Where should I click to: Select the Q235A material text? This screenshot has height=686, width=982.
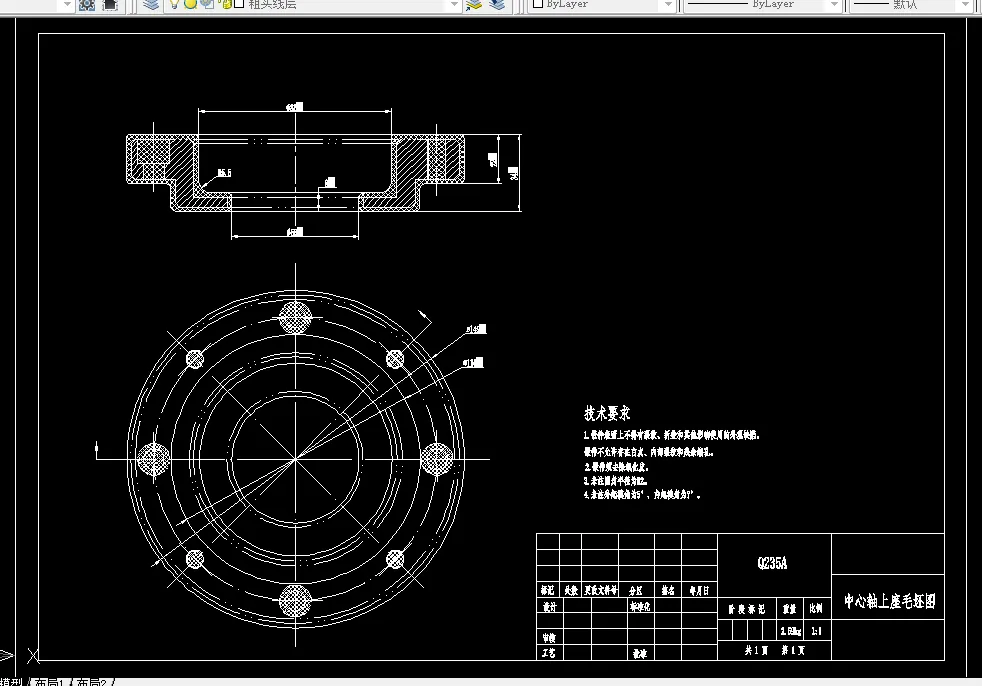coord(772,563)
